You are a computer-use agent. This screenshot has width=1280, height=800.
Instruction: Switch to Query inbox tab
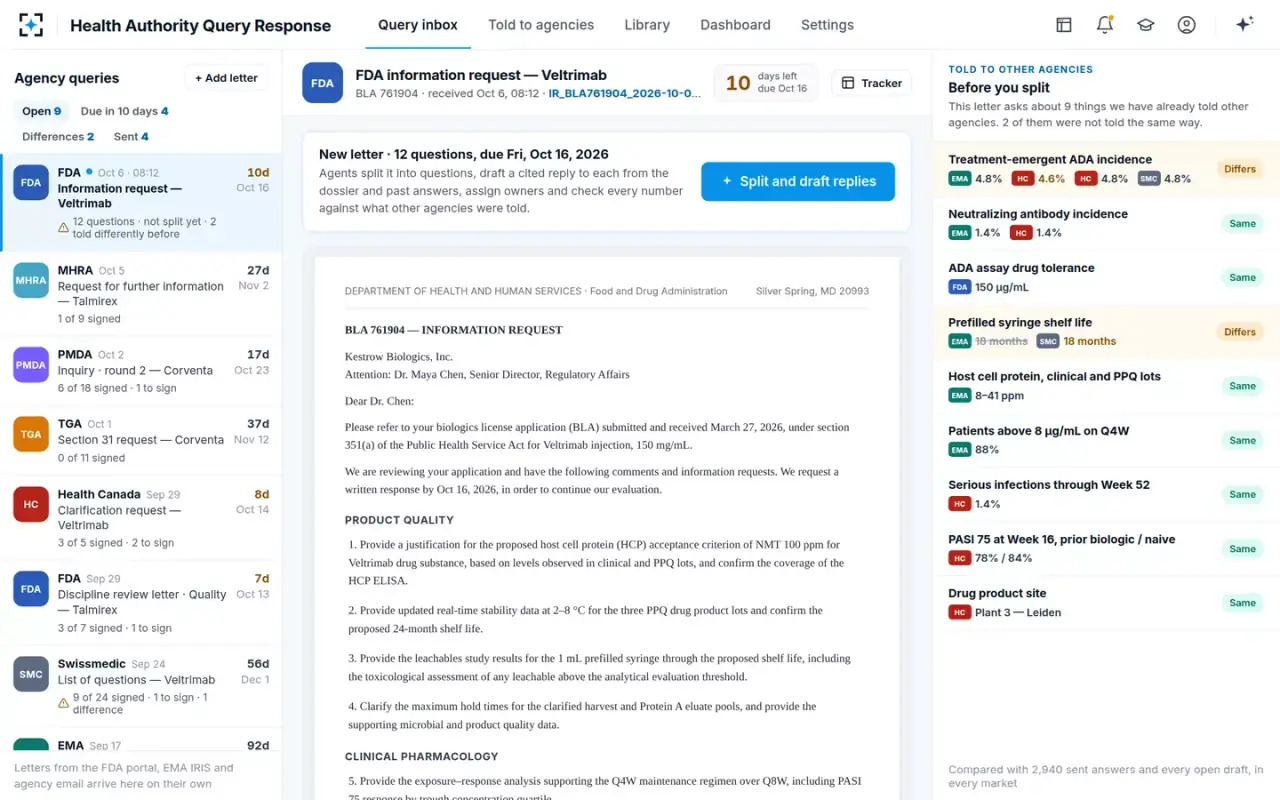[x=418, y=25]
